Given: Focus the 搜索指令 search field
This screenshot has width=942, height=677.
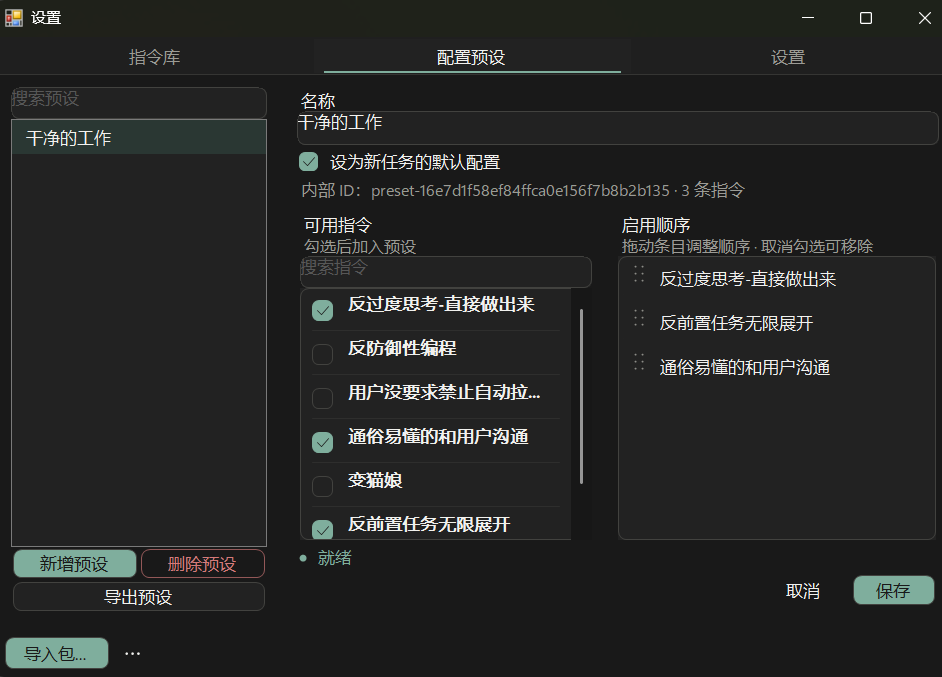Looking at the screenshot, I should 446,272.
